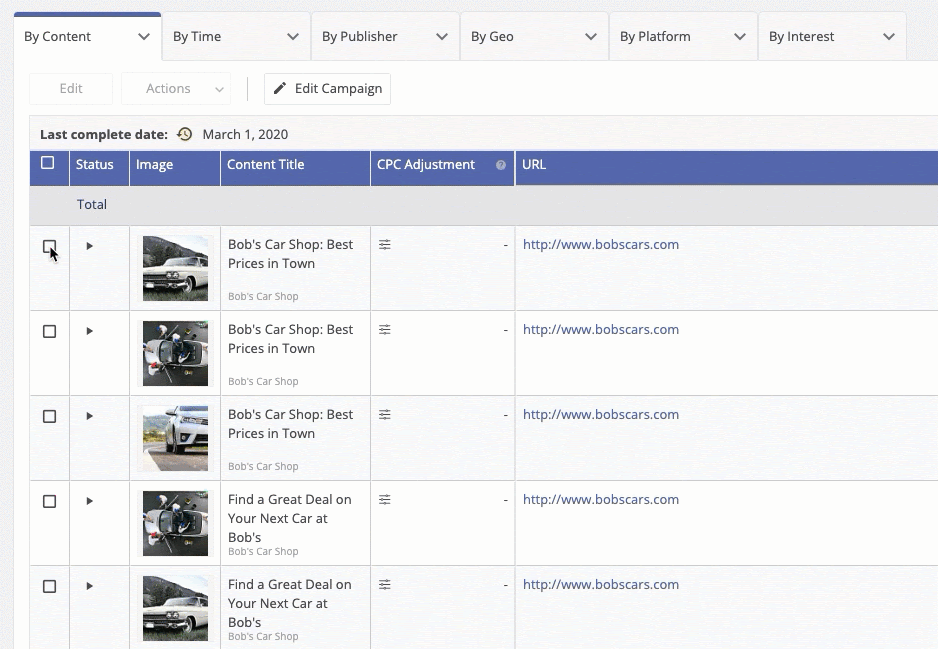Click the CPC Adjustment help question icon

(x=501, y=165)
